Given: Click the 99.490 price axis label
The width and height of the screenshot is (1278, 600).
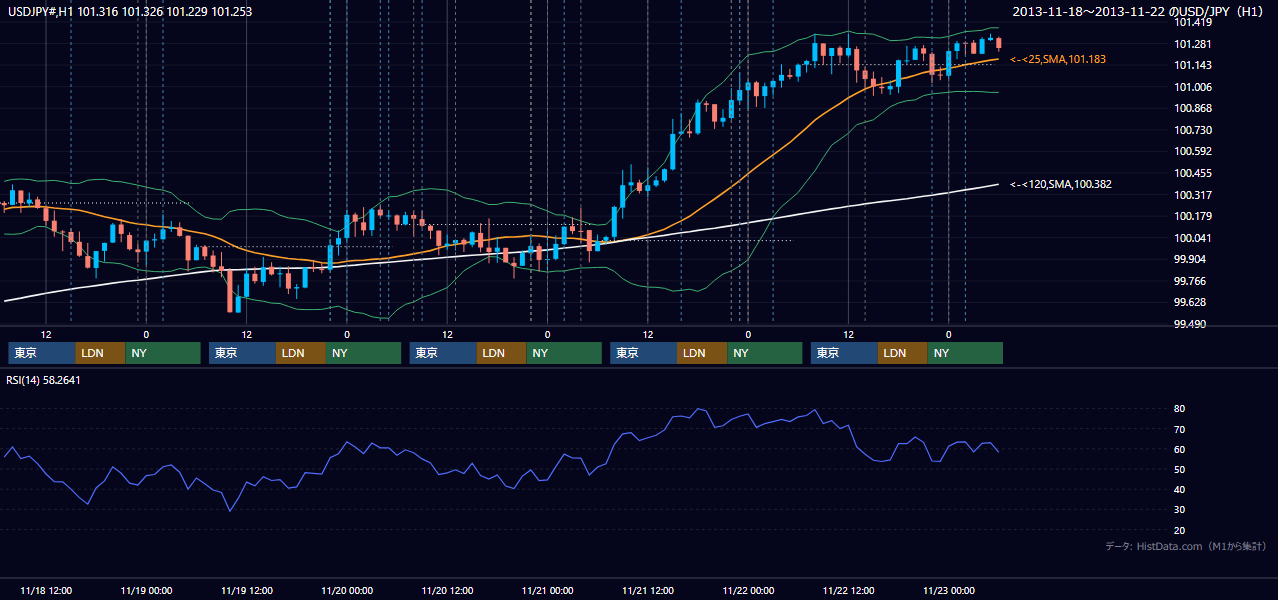Looking at the screenshot, I should click(x=1189, y=324).
